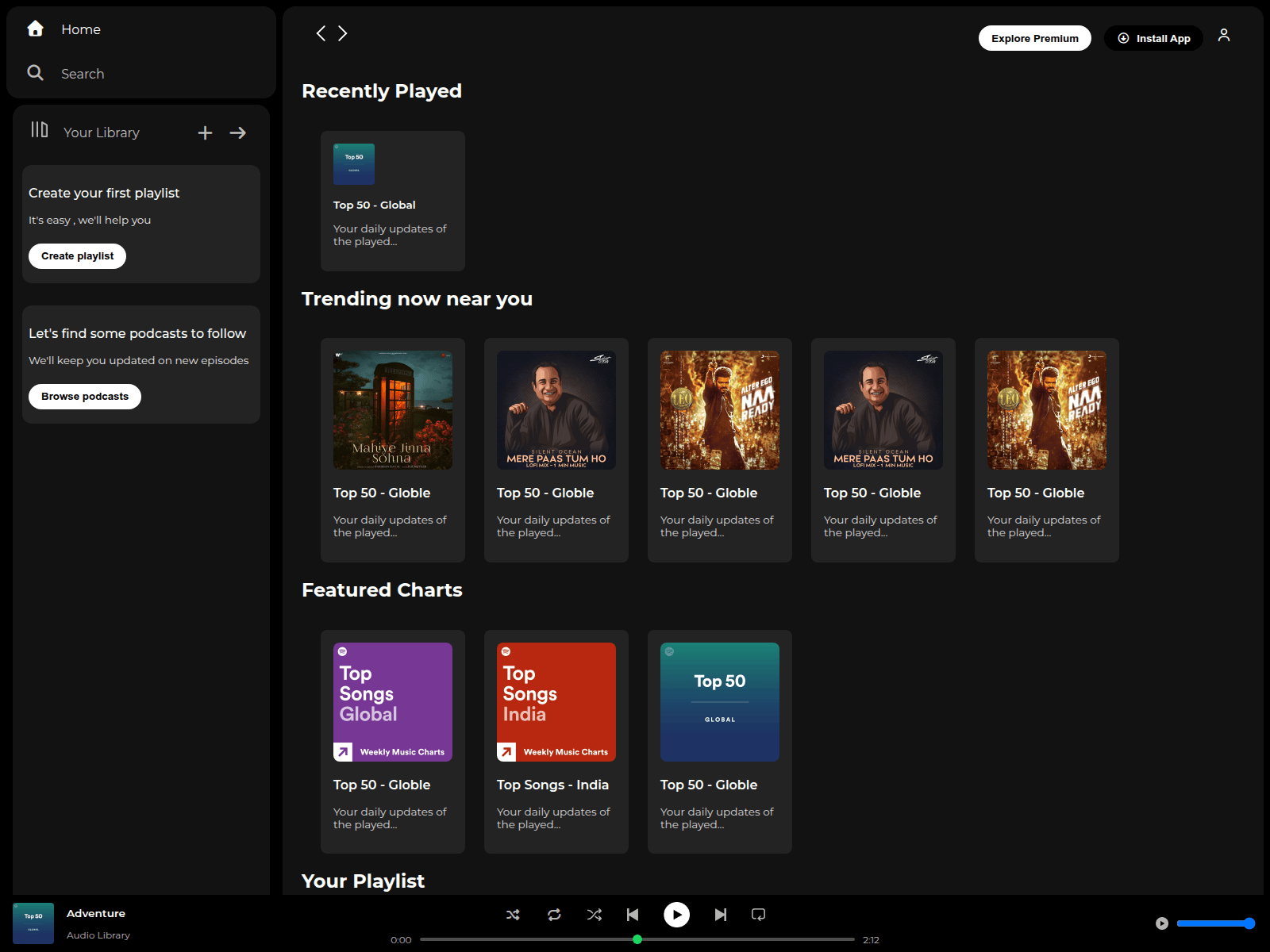1270x952 pixels.
Task: Toggle the thin shuffle icon beside previous-track
Action: (x=594, y=915)
